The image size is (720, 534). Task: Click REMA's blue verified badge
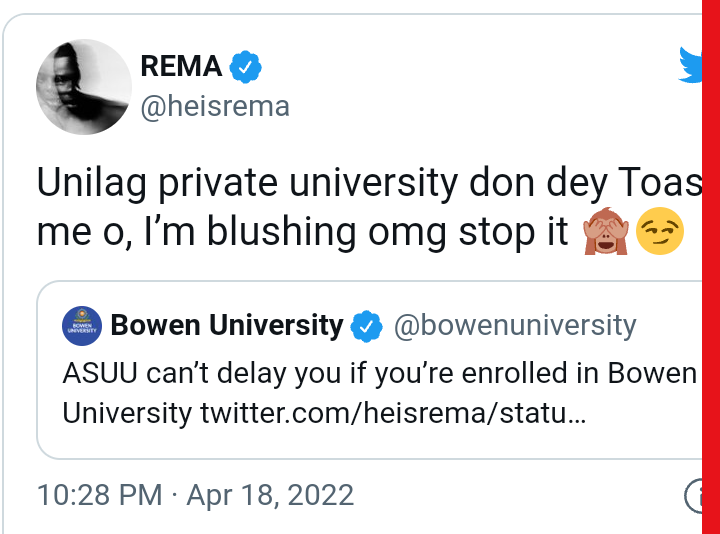245,68
